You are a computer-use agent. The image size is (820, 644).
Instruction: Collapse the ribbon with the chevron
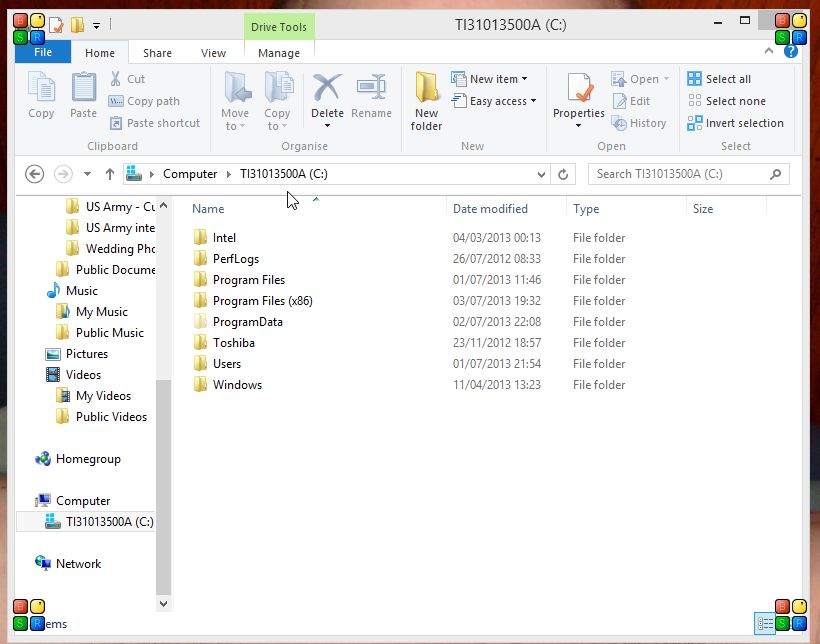point(769,51)
